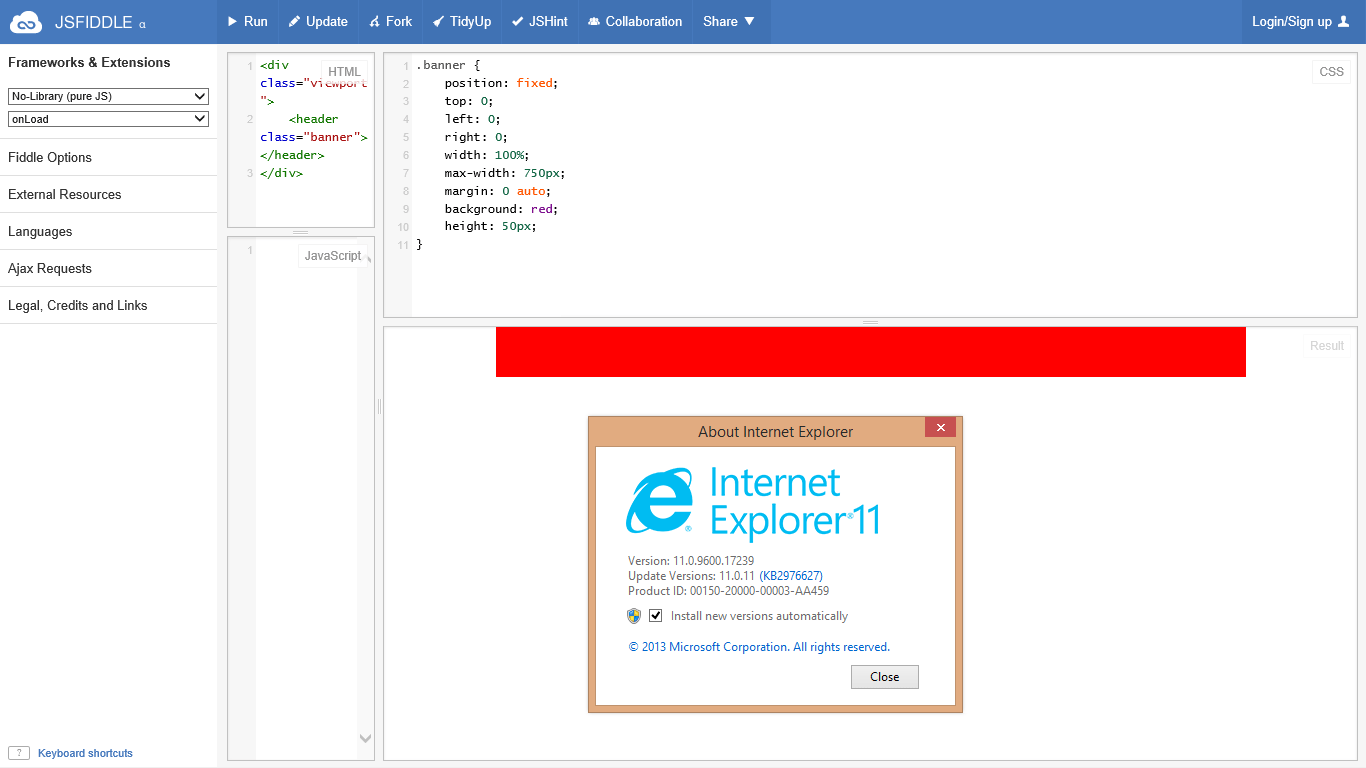Fork this fiddle
This screenshot has height=768, width=1366.
coord(390,21)
